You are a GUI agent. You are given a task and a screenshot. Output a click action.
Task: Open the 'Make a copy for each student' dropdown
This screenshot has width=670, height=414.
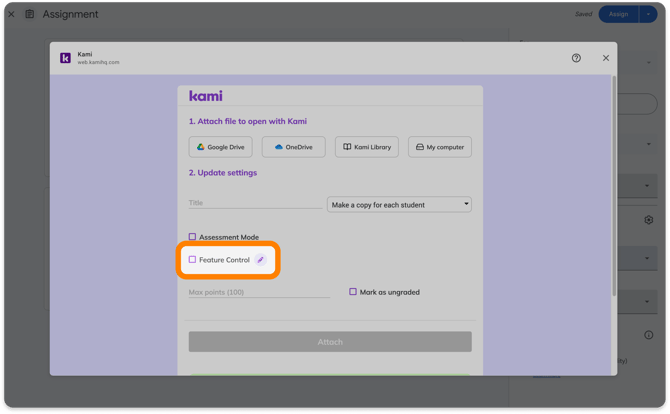point(399,205)
